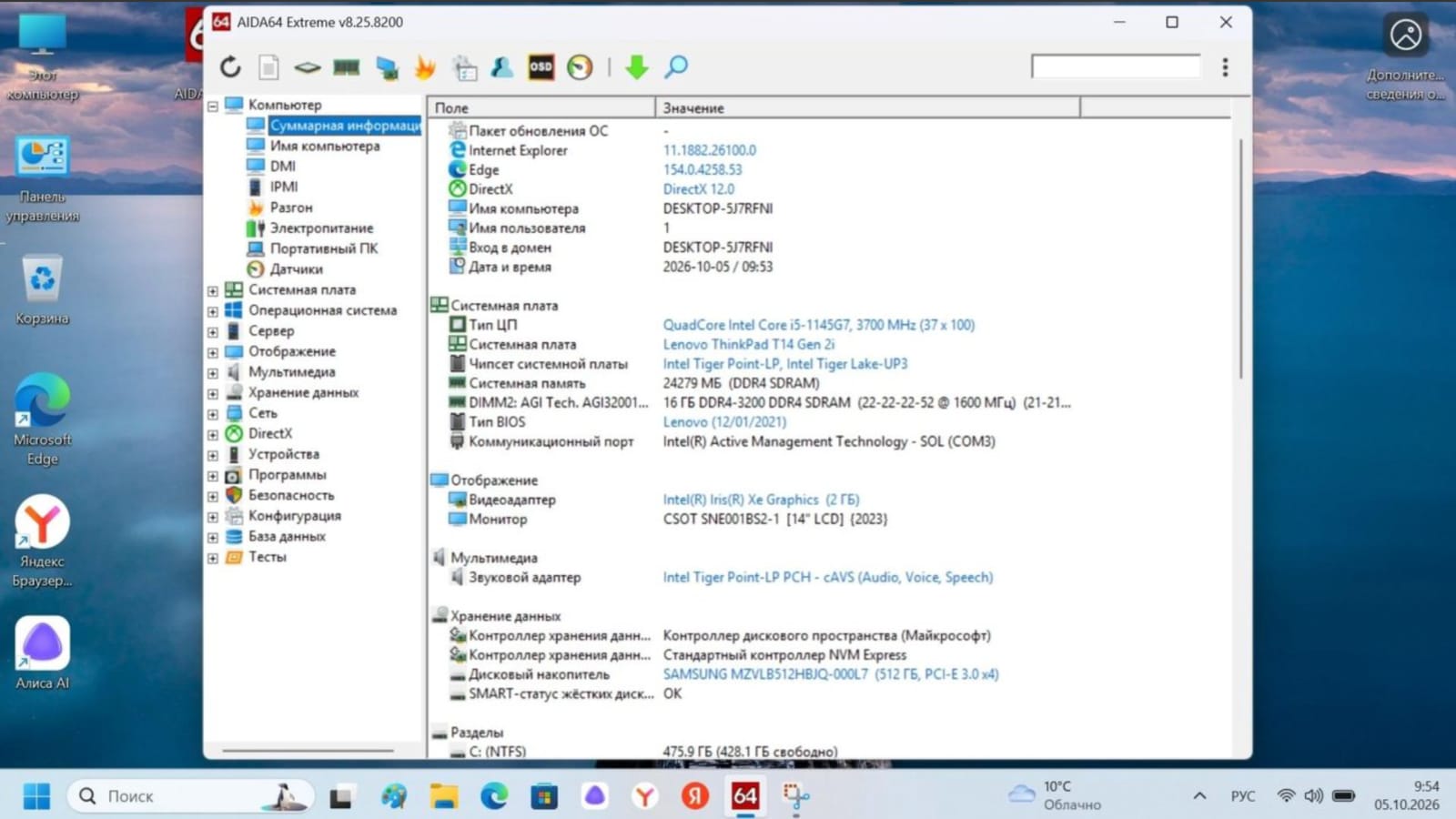Open Корзина on the desktop
The height and width of the screenshot is (819, 1456).
[x=42, y=291]
